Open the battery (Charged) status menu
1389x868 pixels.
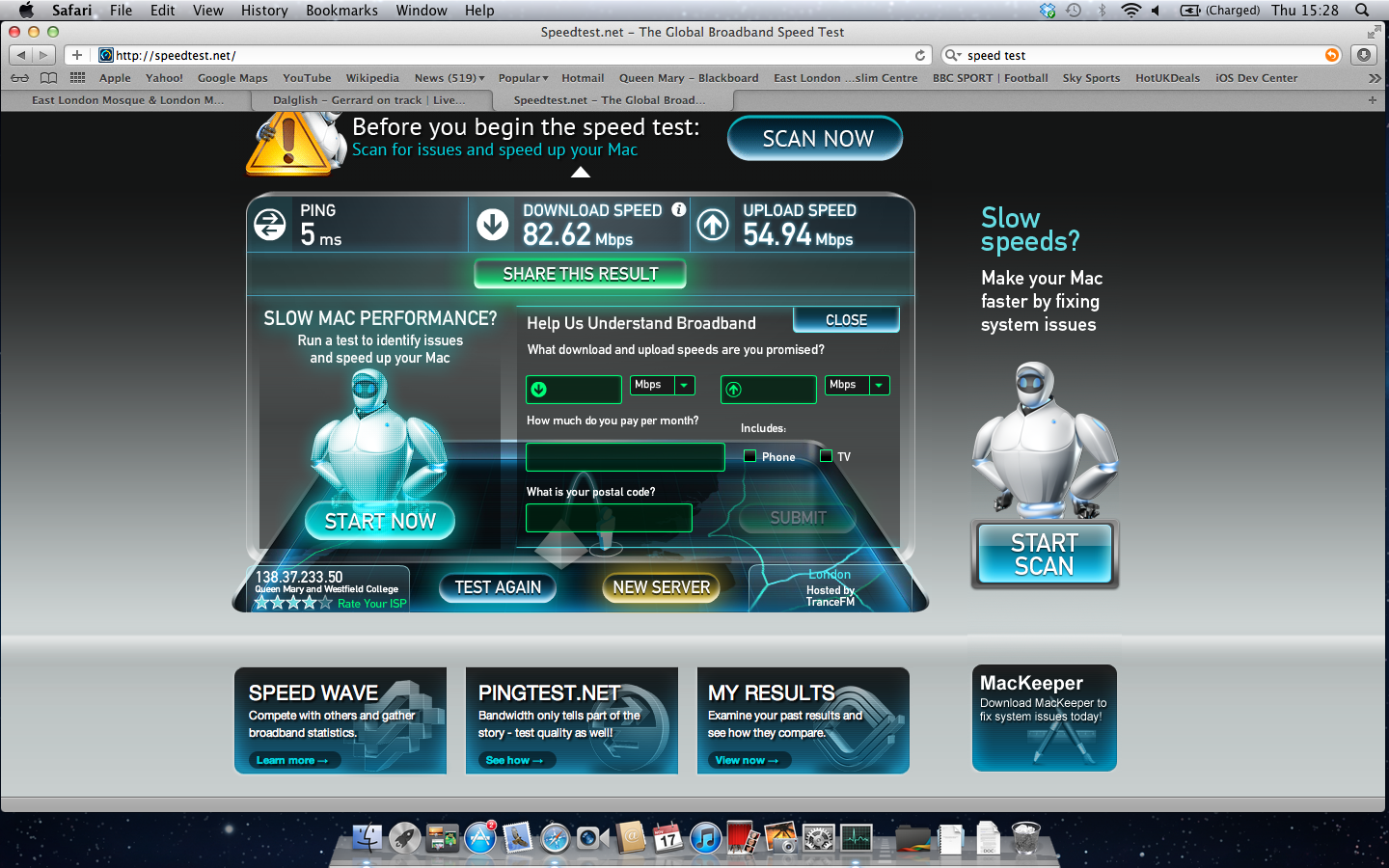coord(1220,11)
